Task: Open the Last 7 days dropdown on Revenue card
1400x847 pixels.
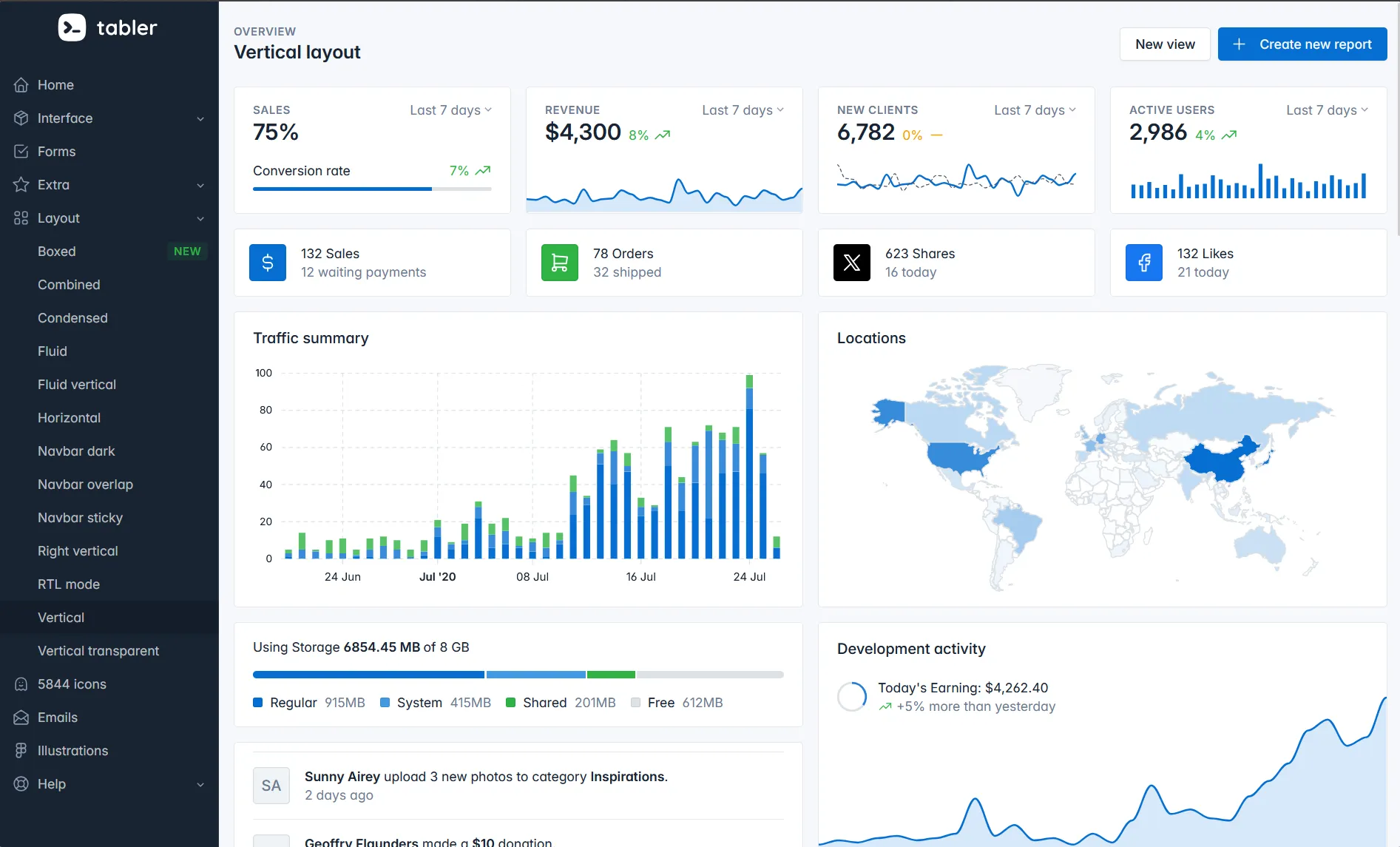Action: click(x=742, y=109)
